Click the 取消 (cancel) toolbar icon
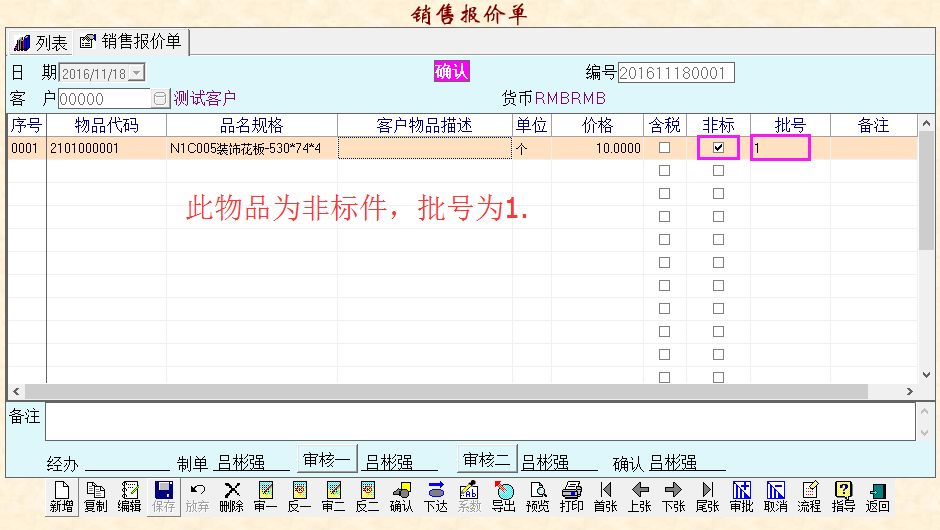 click(775, 496)
